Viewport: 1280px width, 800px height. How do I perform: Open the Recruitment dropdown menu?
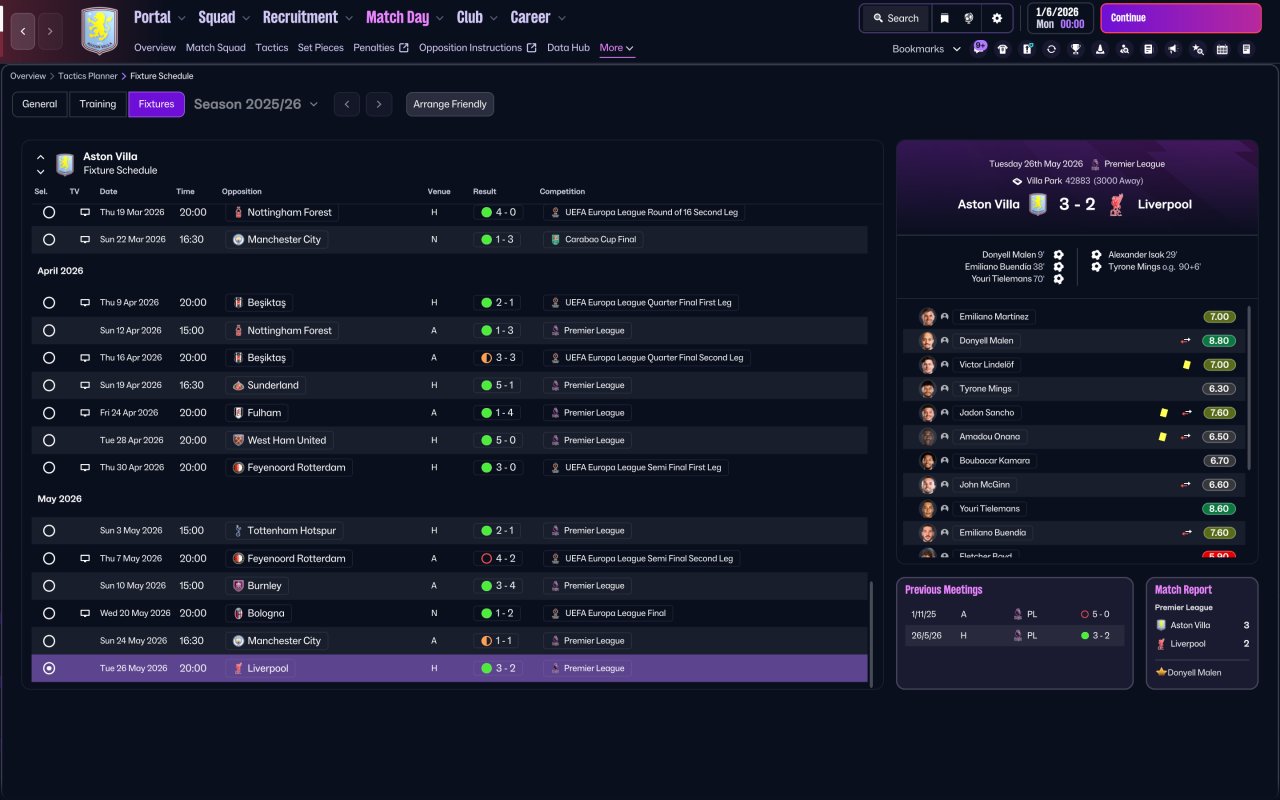tap(308, 17)
